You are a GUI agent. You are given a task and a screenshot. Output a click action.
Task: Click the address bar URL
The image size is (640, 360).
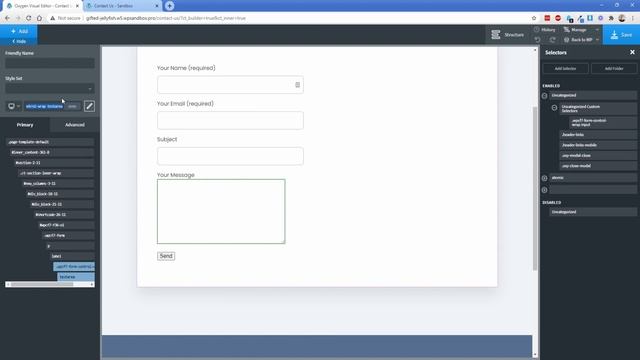tap(166, 18)
